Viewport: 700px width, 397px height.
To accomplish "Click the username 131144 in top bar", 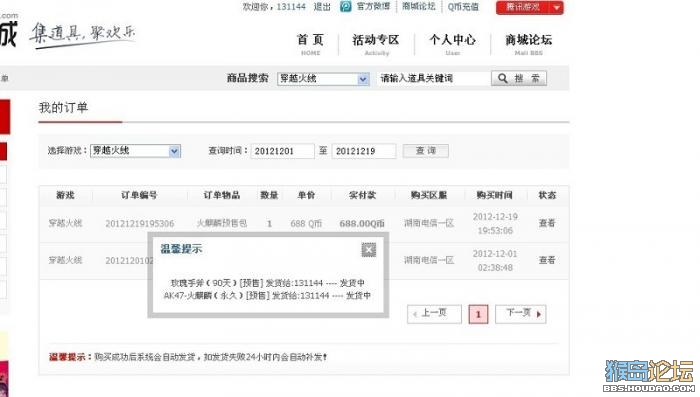I will (x=291, y=7).
